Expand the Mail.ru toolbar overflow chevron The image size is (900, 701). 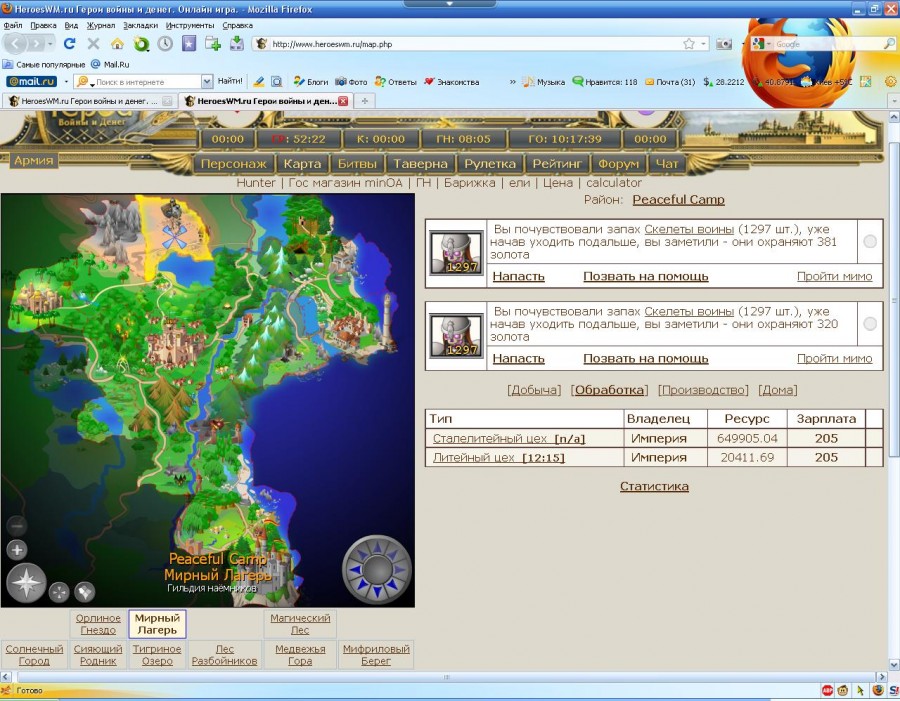pyautogui.click(x=513, y=82)
